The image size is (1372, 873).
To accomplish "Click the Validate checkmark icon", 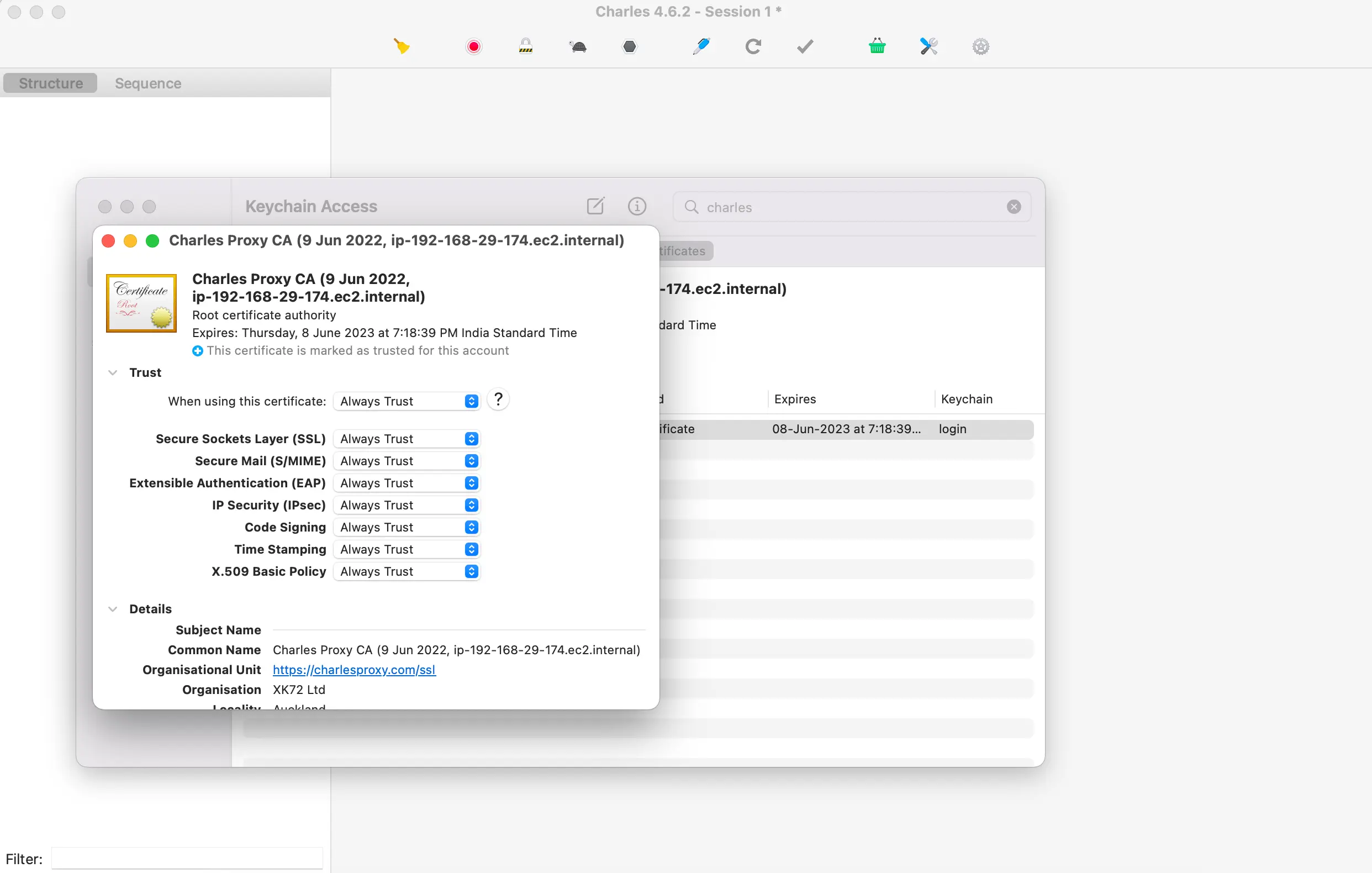I will [x=805, y=46].
